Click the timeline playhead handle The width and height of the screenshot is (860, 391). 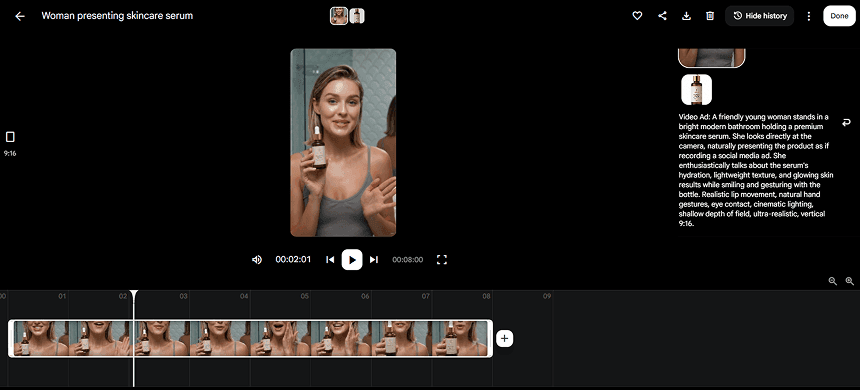(134, 295)
